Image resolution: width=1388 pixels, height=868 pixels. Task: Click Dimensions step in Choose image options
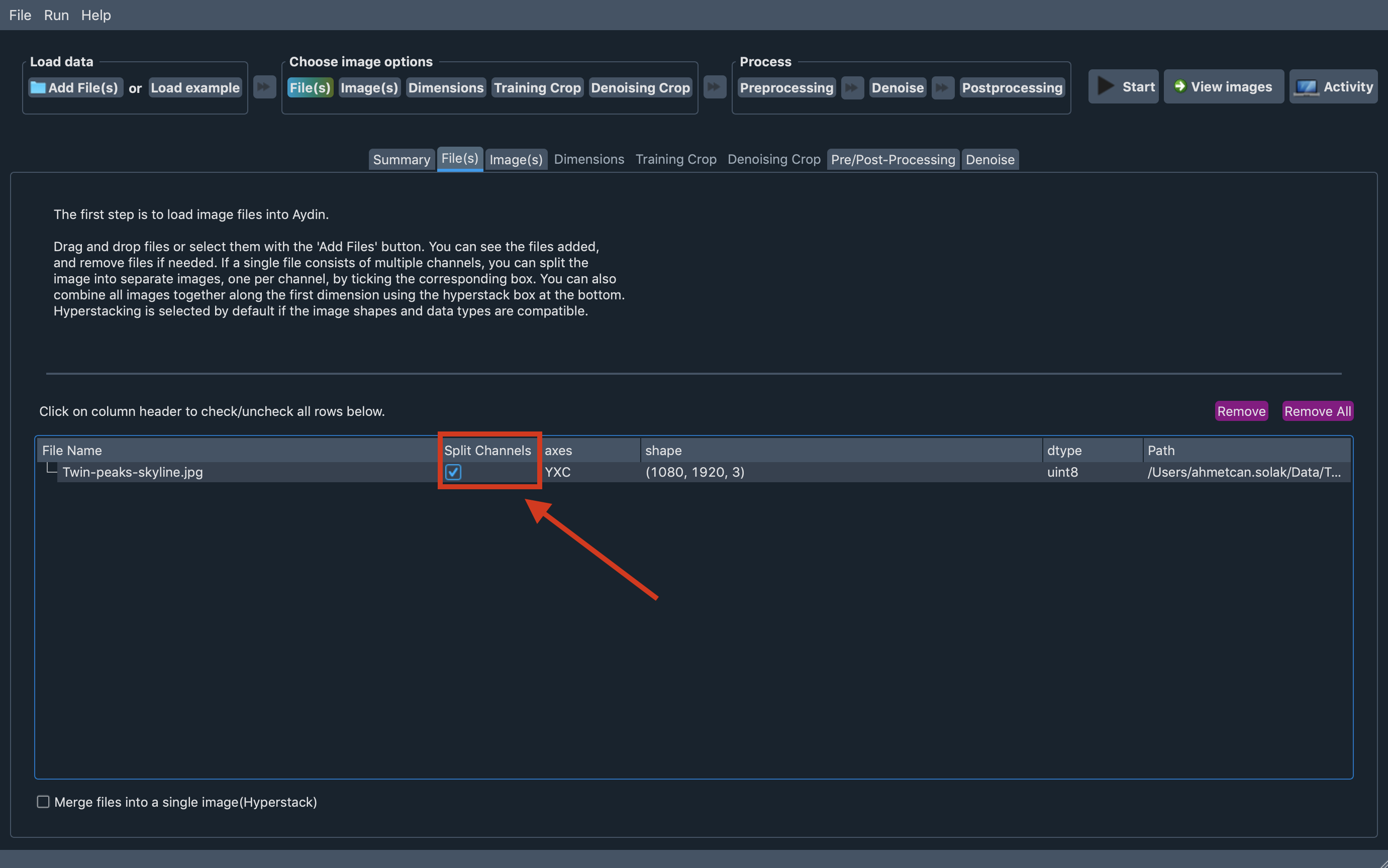pyautogui.click(x=446, y=87)
